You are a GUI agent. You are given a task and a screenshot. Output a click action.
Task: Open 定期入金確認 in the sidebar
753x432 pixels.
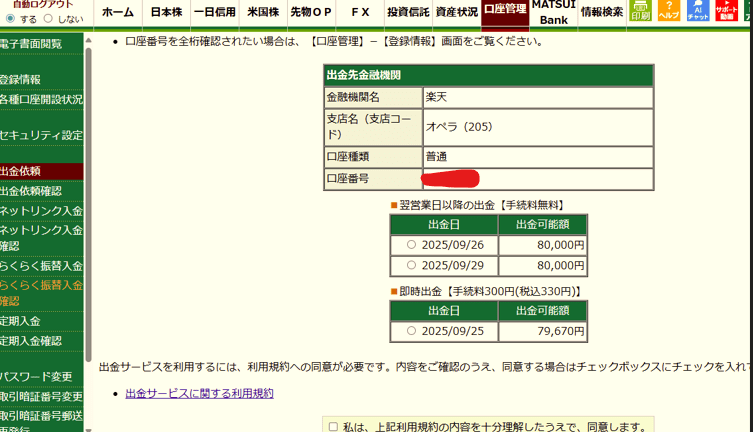click(x=31, y=341)
